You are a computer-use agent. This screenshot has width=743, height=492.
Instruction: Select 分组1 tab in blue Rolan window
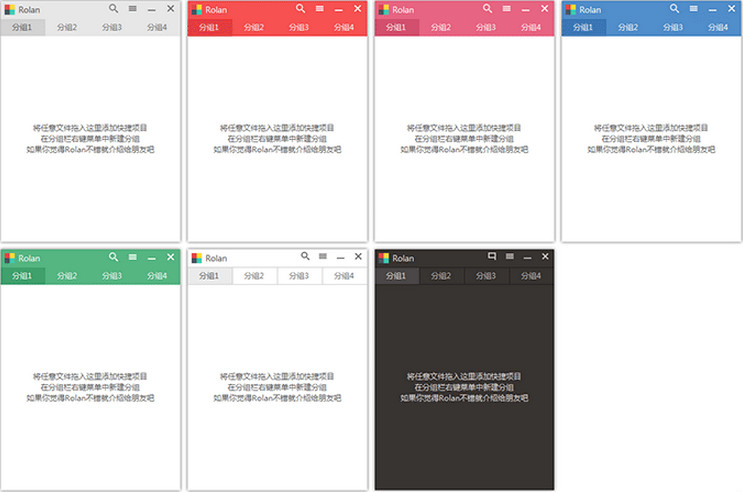coord(583,27)
